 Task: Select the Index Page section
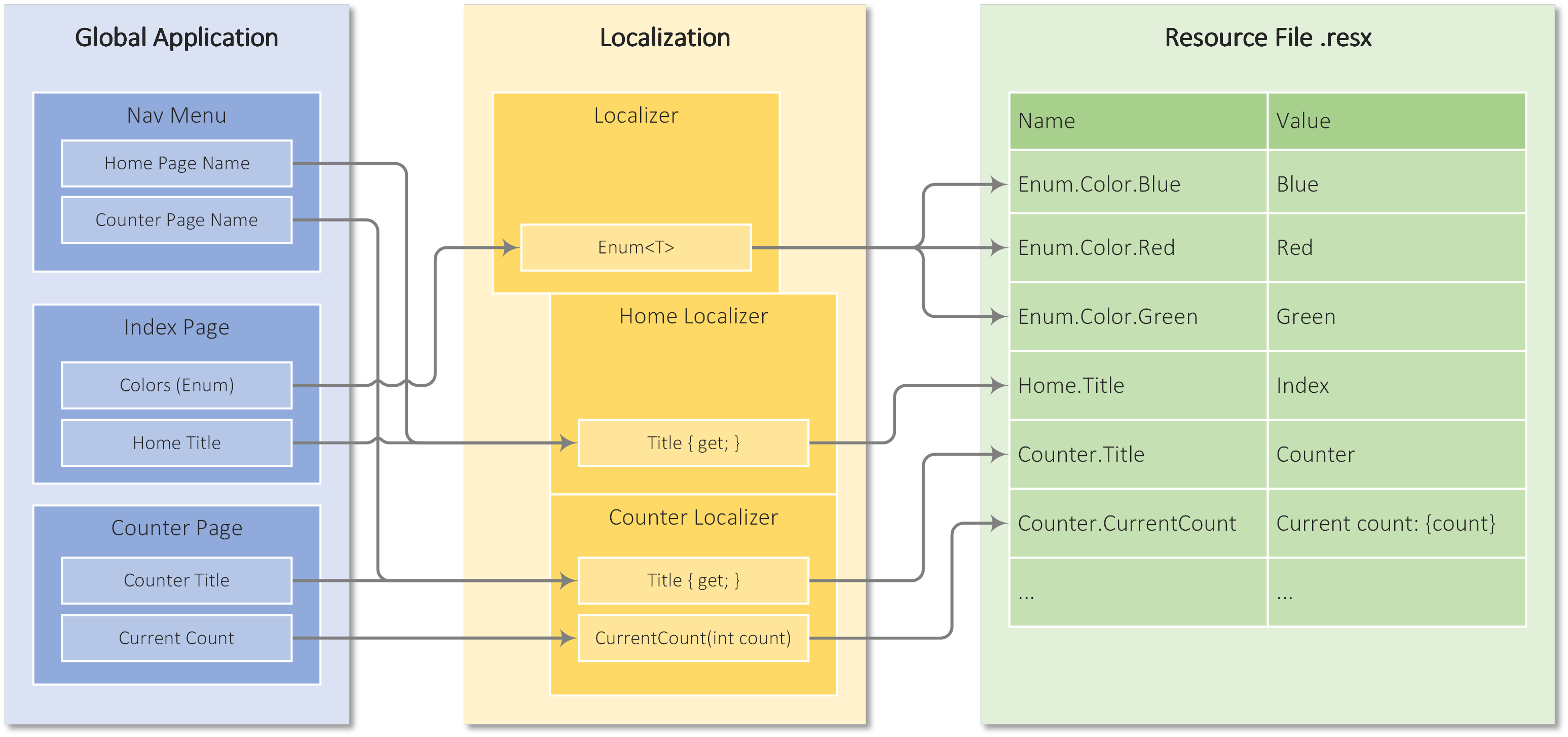click(176, 327)
